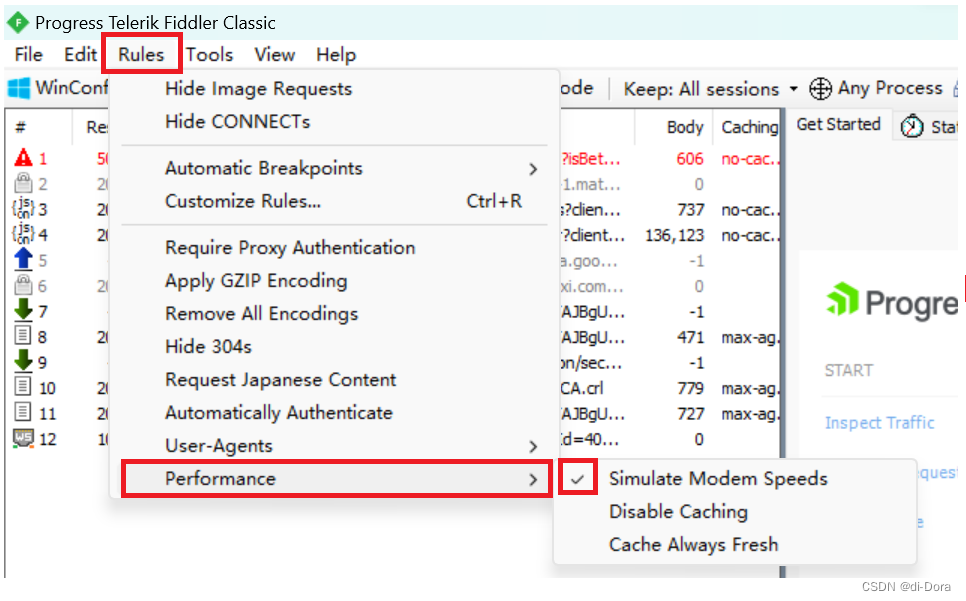Select session 8 document icon
966x601 pixels.
23,336
